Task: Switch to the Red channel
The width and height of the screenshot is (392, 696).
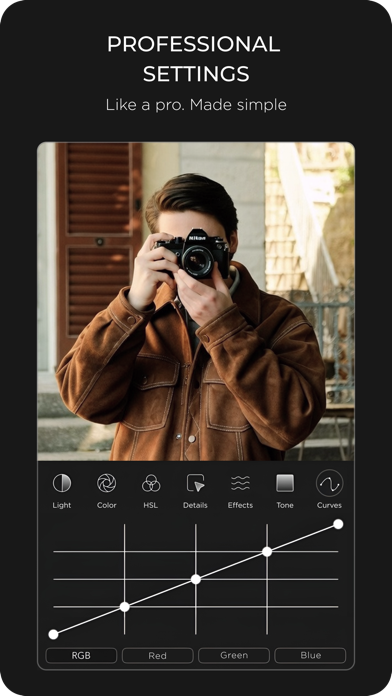Action: pos(158,655)
